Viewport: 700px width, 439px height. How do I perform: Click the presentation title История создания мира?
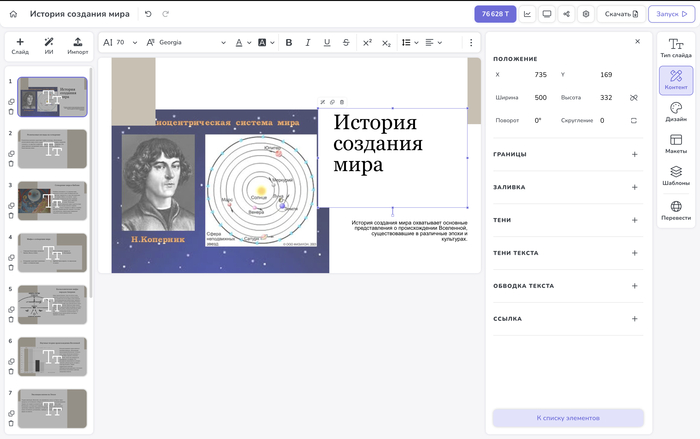[79, 14]
